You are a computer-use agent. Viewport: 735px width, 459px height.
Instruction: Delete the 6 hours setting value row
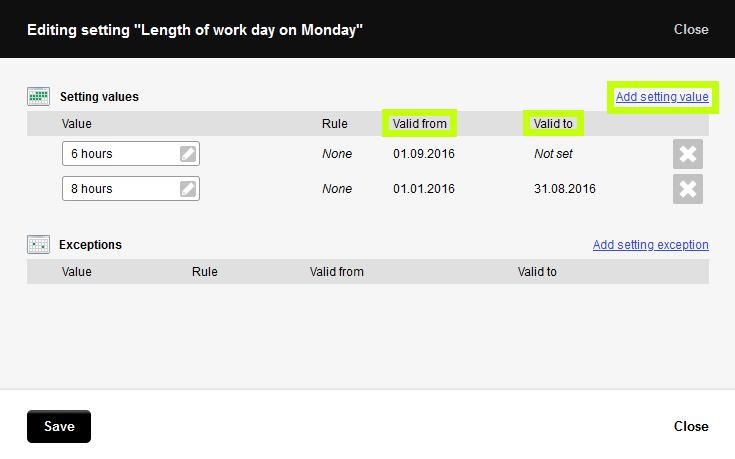pyautogui.click(x=688, y=155)
